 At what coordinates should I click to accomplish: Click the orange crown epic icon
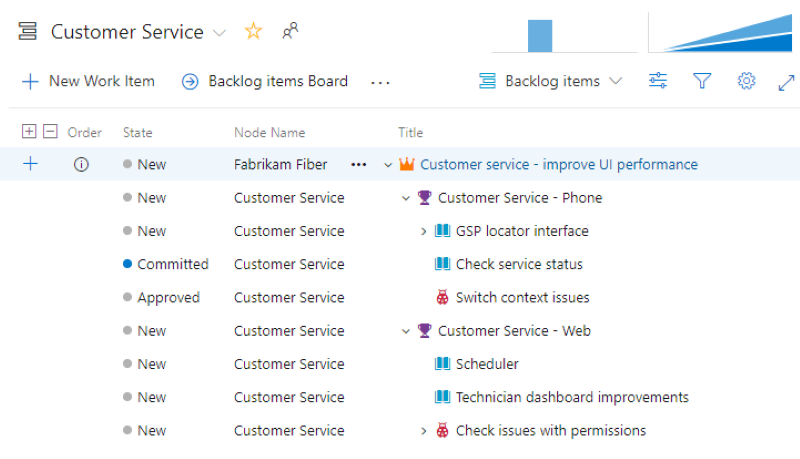tap(407, 164)
